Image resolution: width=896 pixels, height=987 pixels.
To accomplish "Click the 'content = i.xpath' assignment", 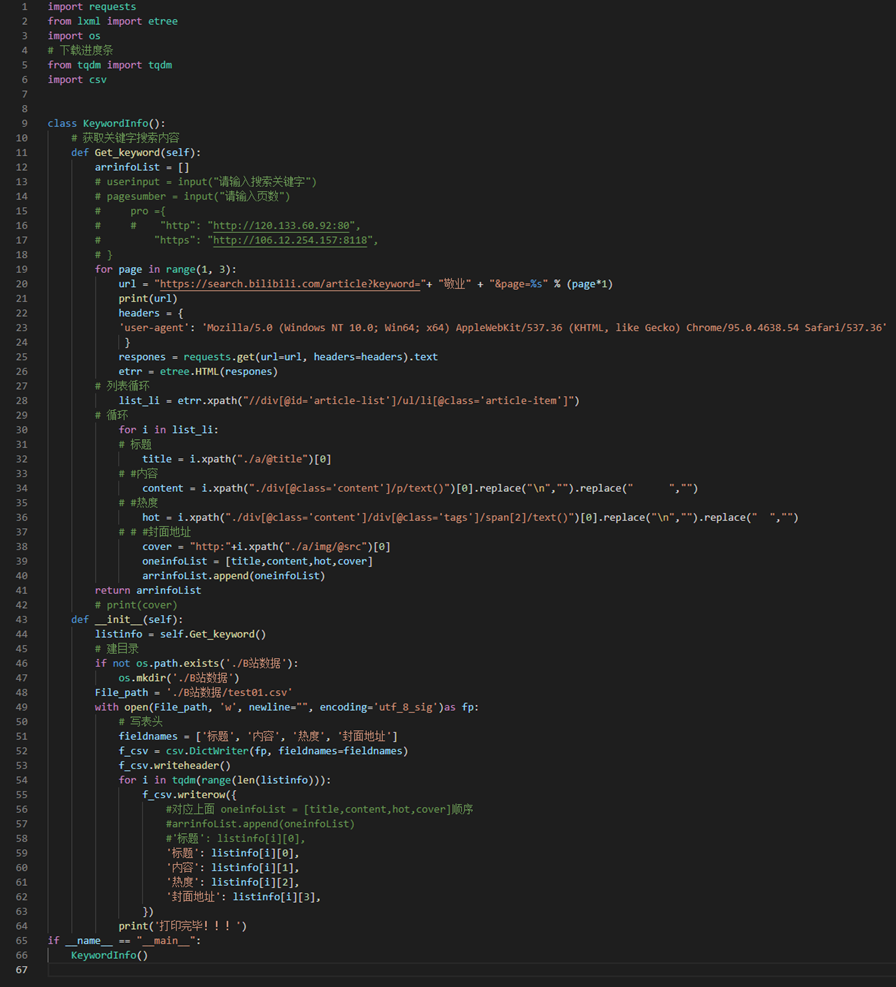I will click(x=420, y=488).
